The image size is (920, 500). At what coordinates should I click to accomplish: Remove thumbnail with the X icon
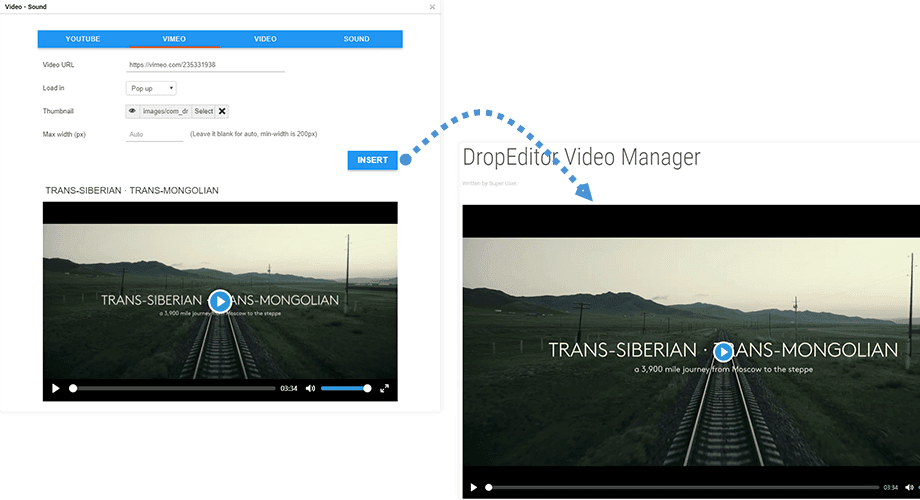click(x=222, y=112)
